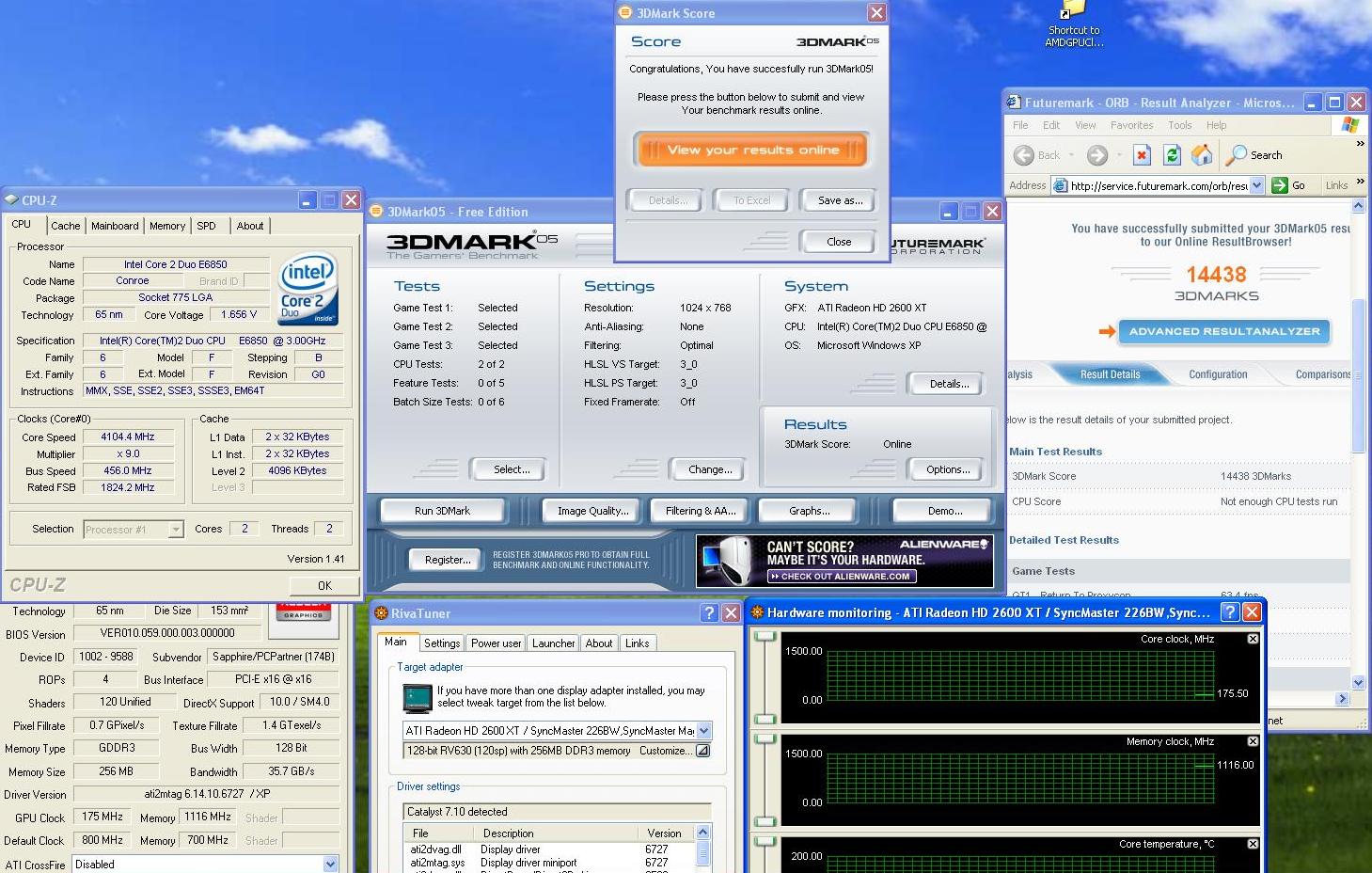The image size is (1372, 873).
Task: Open Image Quality... in 3DMark05
Action: coord(592,511)
